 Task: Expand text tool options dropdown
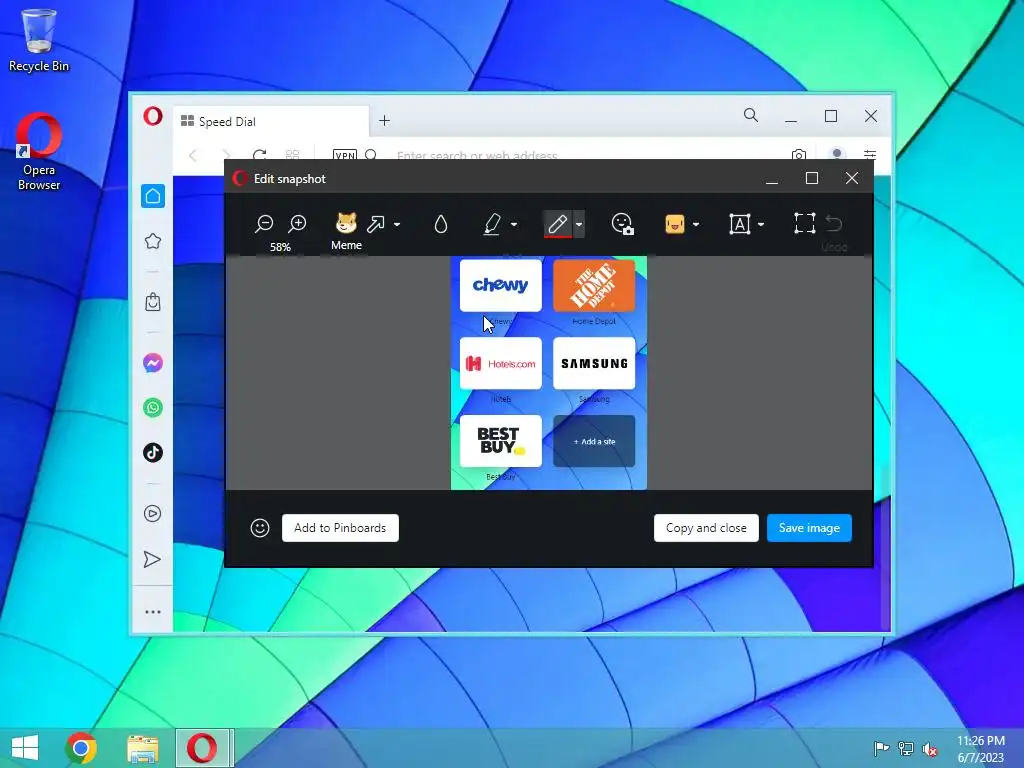coord(761,225)
